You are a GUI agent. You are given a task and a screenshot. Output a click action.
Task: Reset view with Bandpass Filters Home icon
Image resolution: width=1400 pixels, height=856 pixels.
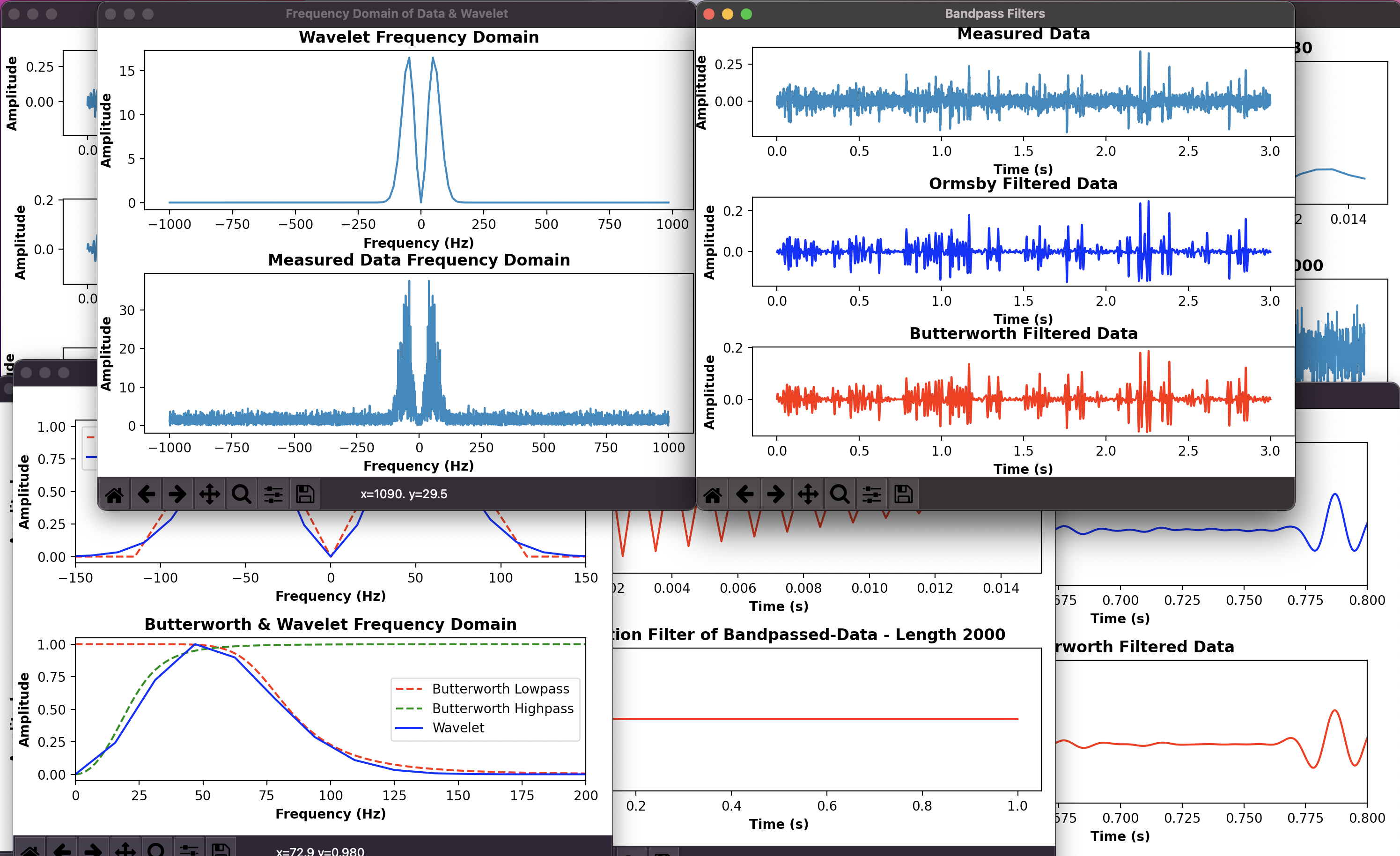coord(713,494)
